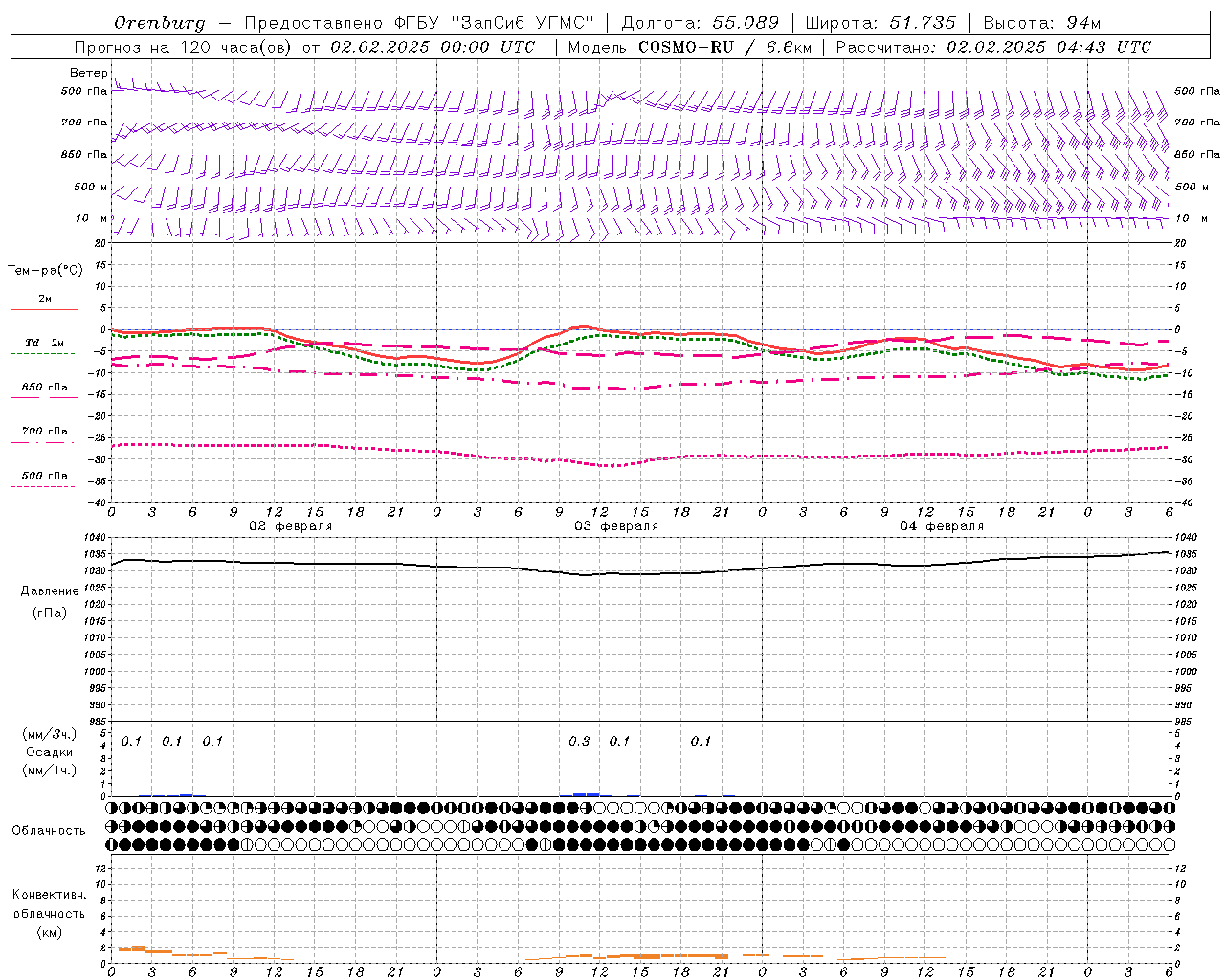Click the '500 м' wind level label on left
Viewport: 1225px width, 980px height.
tap(91, 187)
